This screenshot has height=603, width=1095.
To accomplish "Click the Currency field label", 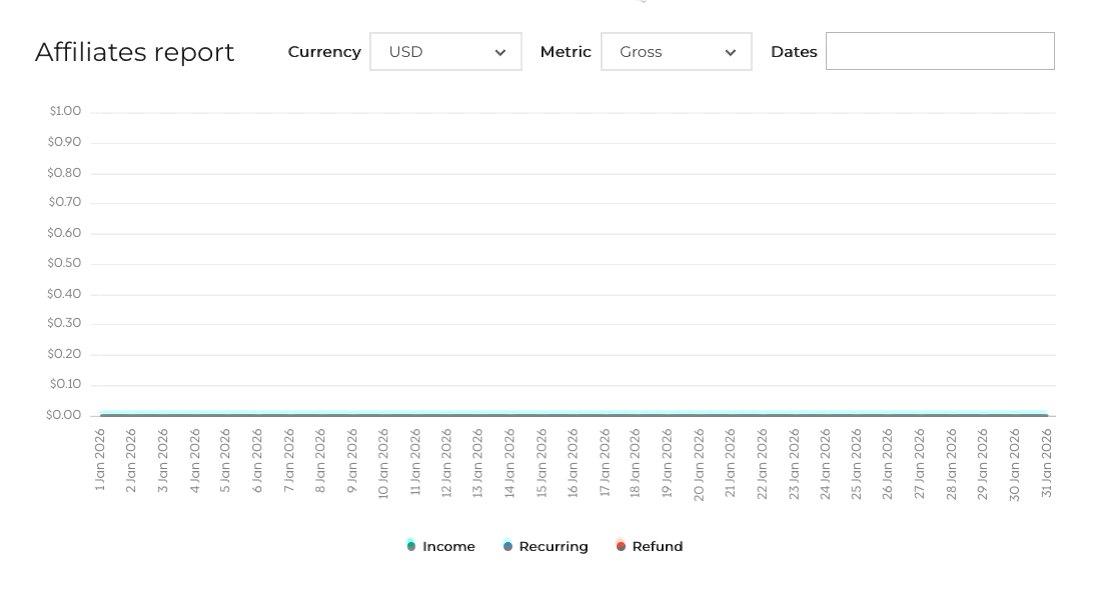I will click(x=324, y=52).
